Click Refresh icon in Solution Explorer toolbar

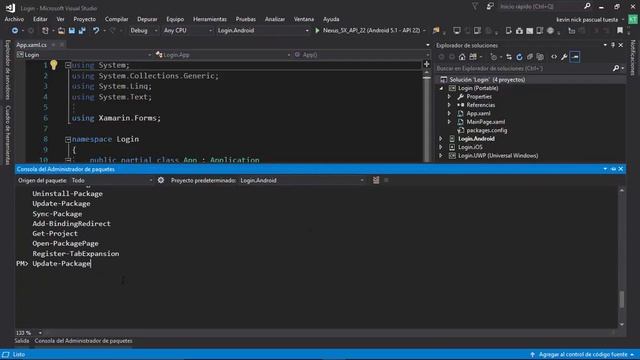point(519,57)
